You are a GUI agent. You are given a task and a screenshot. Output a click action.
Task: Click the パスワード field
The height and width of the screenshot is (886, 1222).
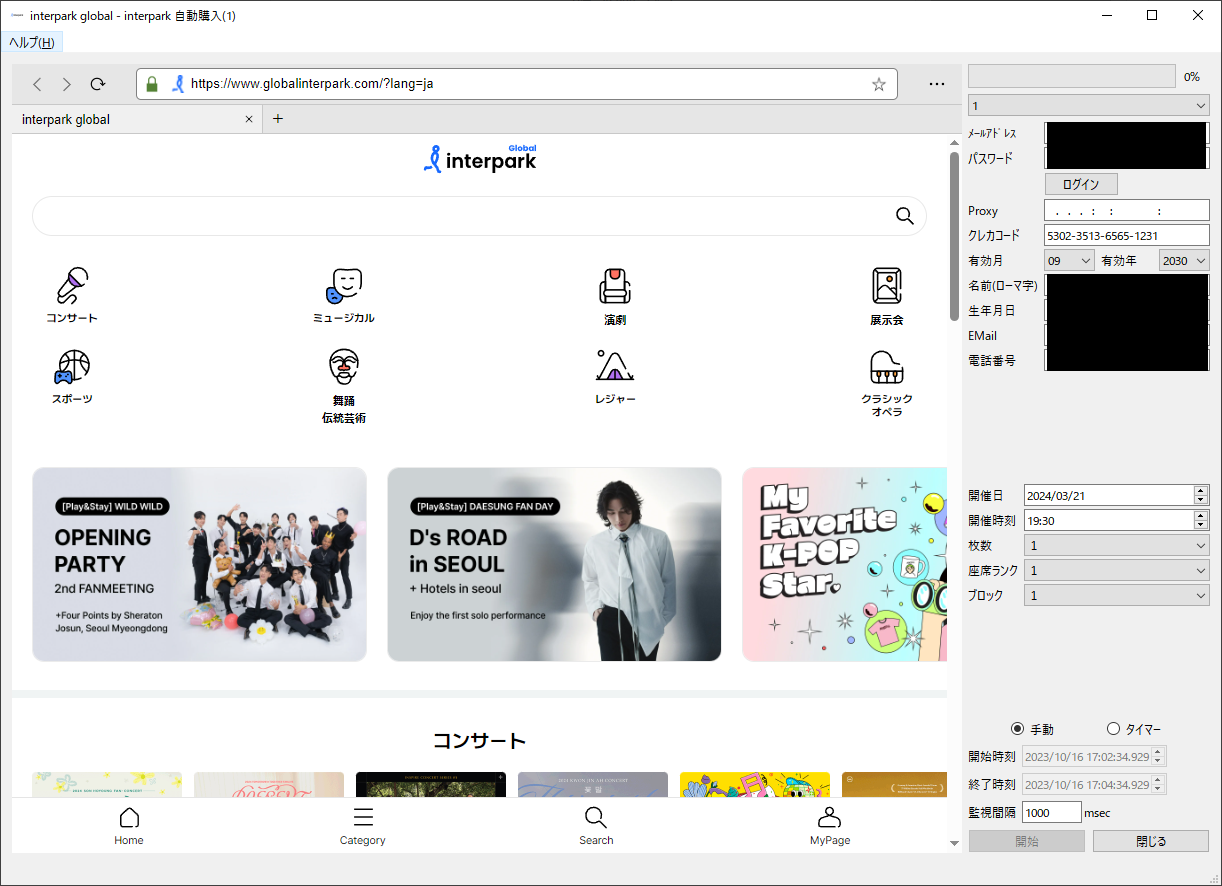1127,157
